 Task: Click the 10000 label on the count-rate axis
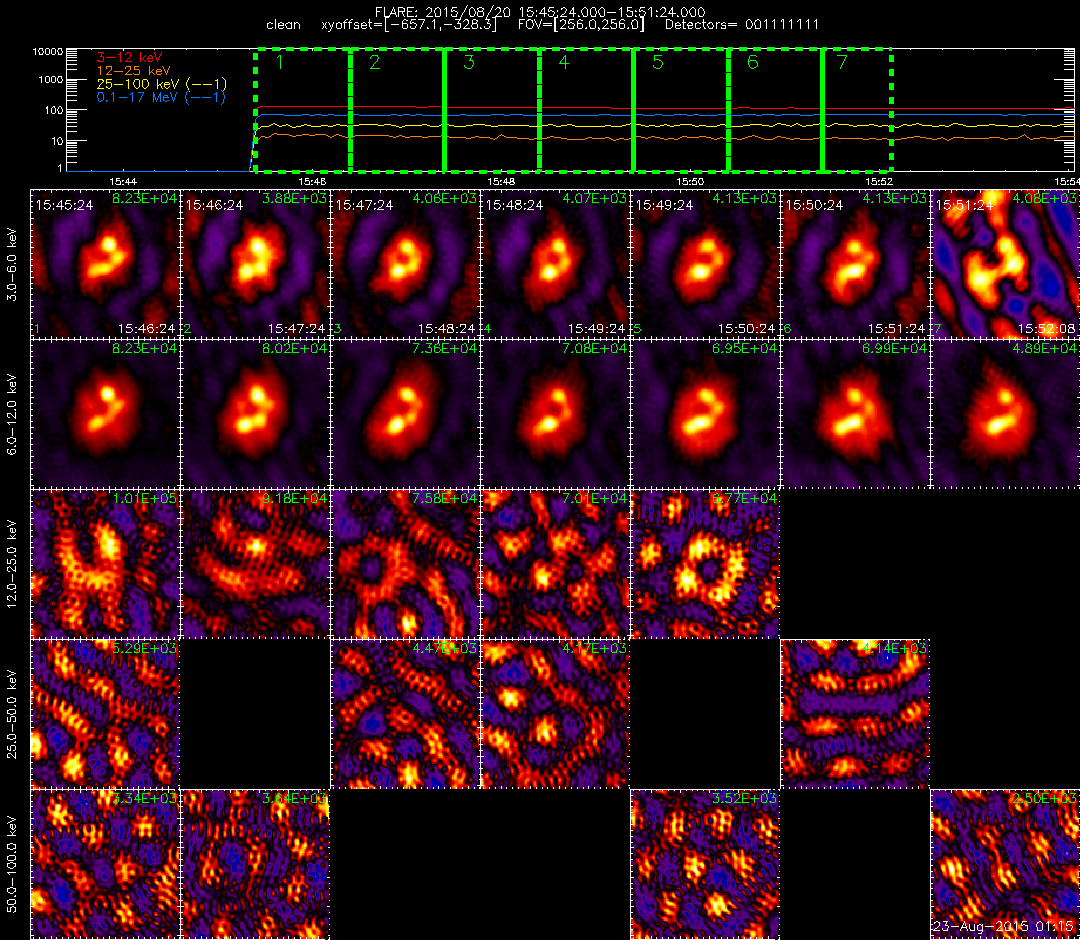[x=50, y=52]
